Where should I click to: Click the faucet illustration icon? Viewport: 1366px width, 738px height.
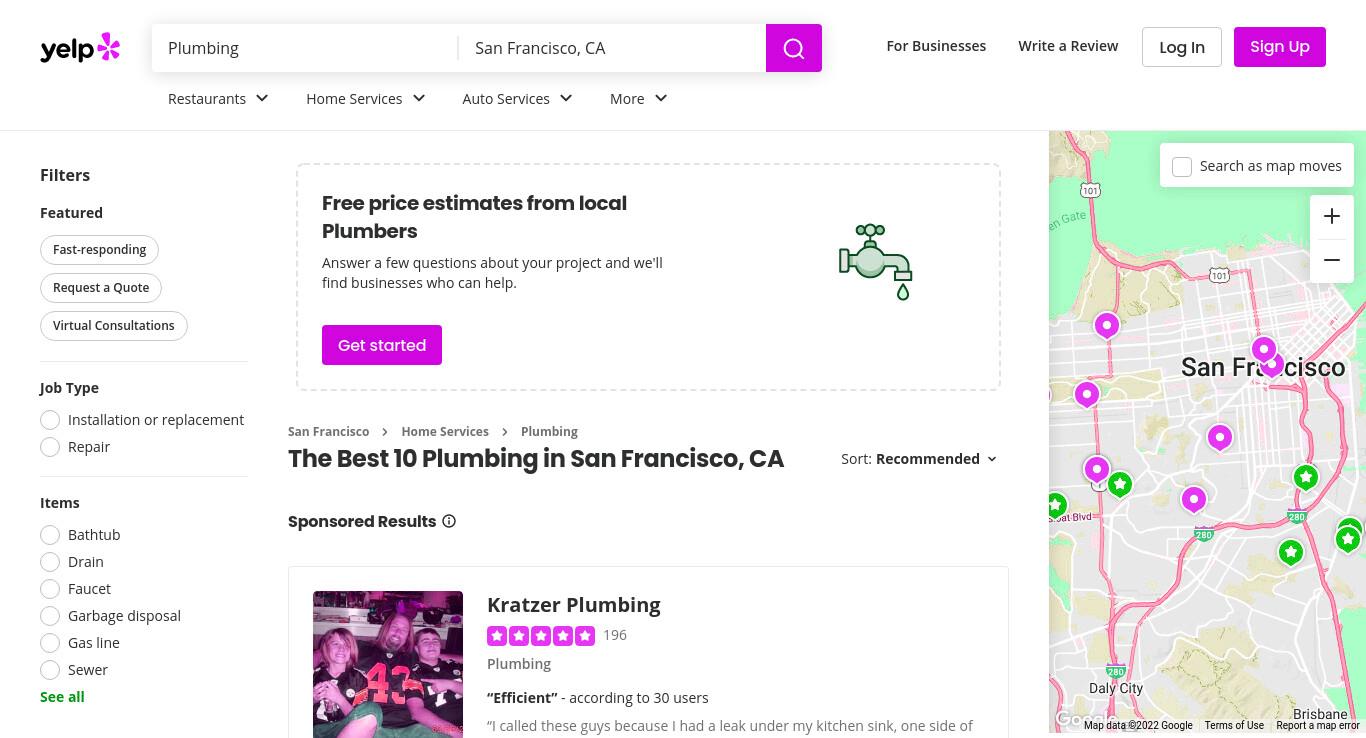click(876, 262)
